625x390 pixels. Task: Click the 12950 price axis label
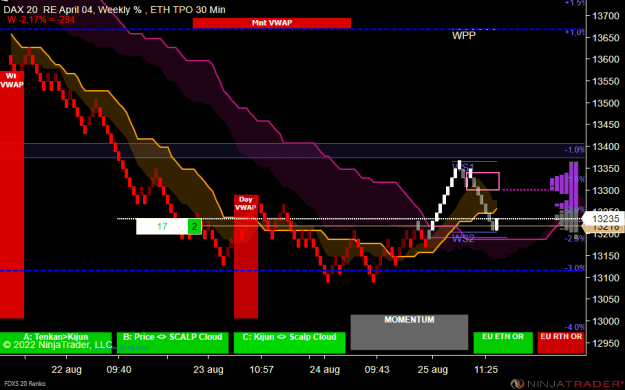coord(606,343)
